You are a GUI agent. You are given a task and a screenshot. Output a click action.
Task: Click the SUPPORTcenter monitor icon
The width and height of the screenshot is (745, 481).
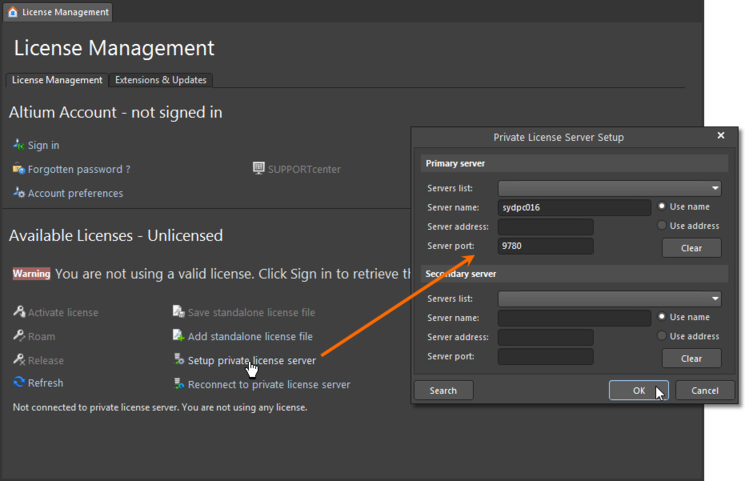(x=259, y=169)
